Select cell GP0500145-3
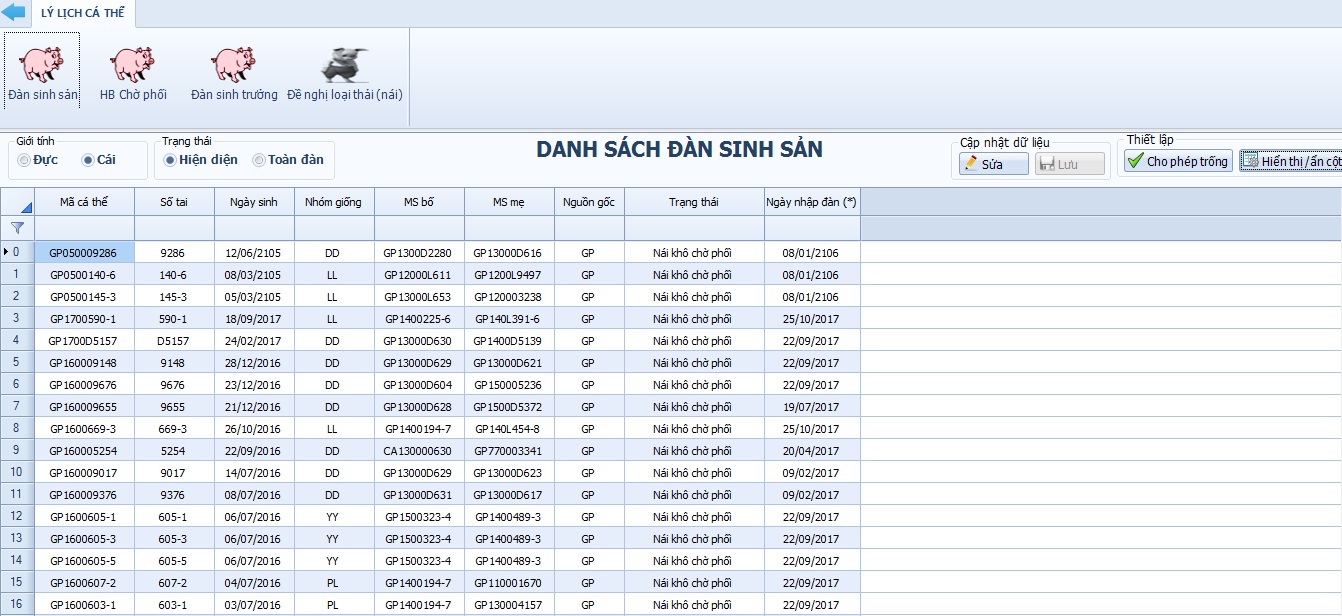 point(84,297)
